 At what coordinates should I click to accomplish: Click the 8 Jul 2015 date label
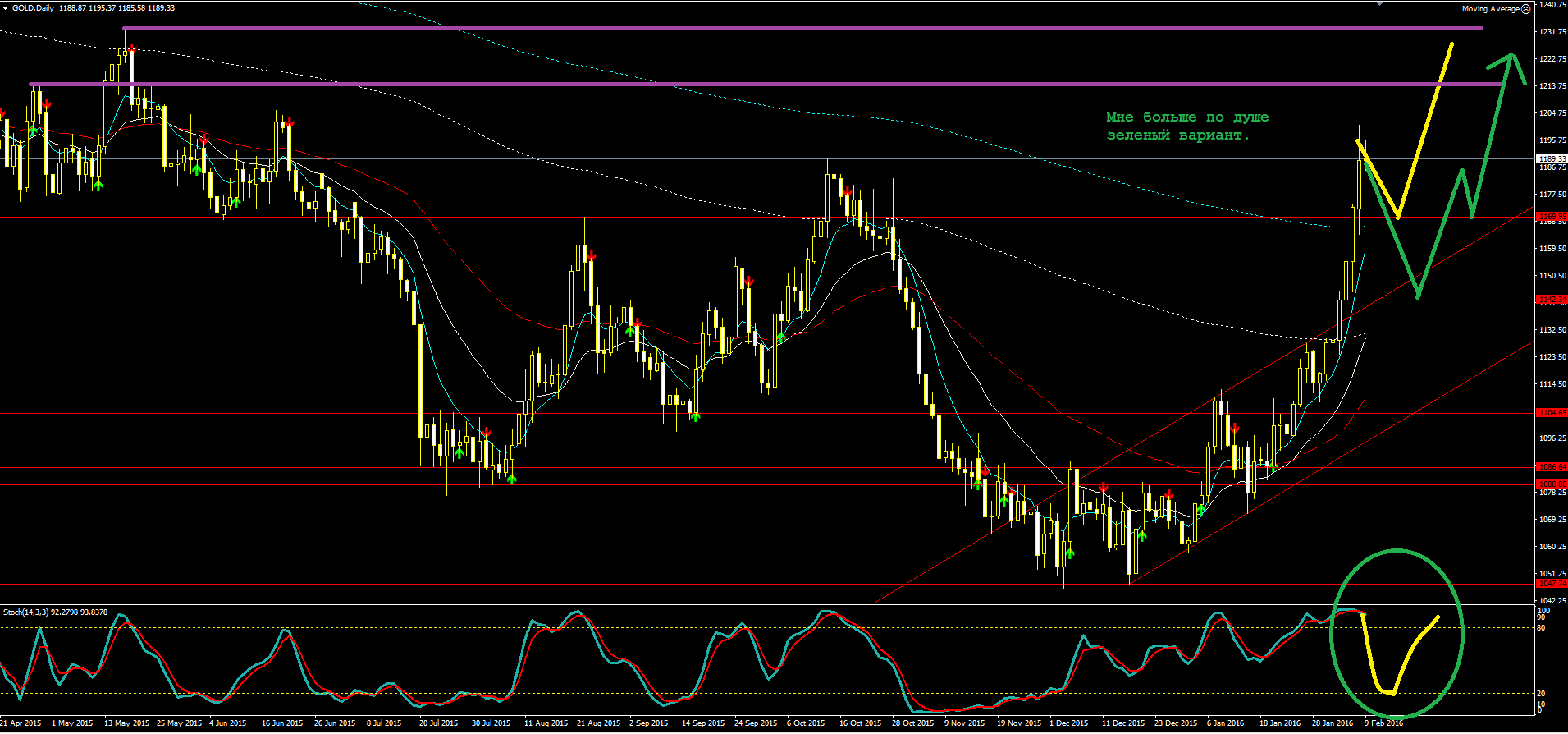tap(384, 723)
